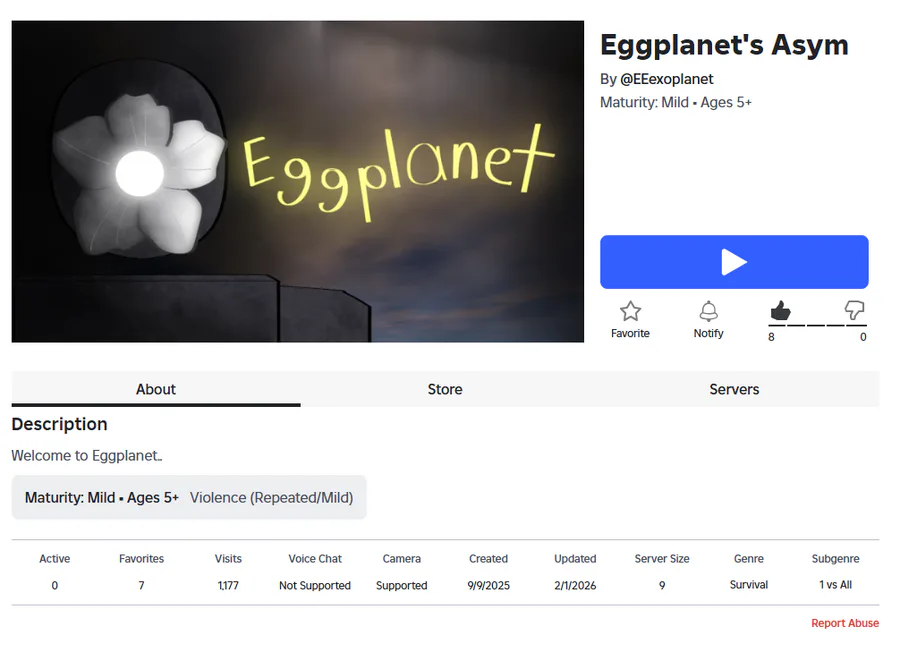Viewport: 900px width, 652px height.
Task: Switch to the About tab
Action: pos(156,389)
